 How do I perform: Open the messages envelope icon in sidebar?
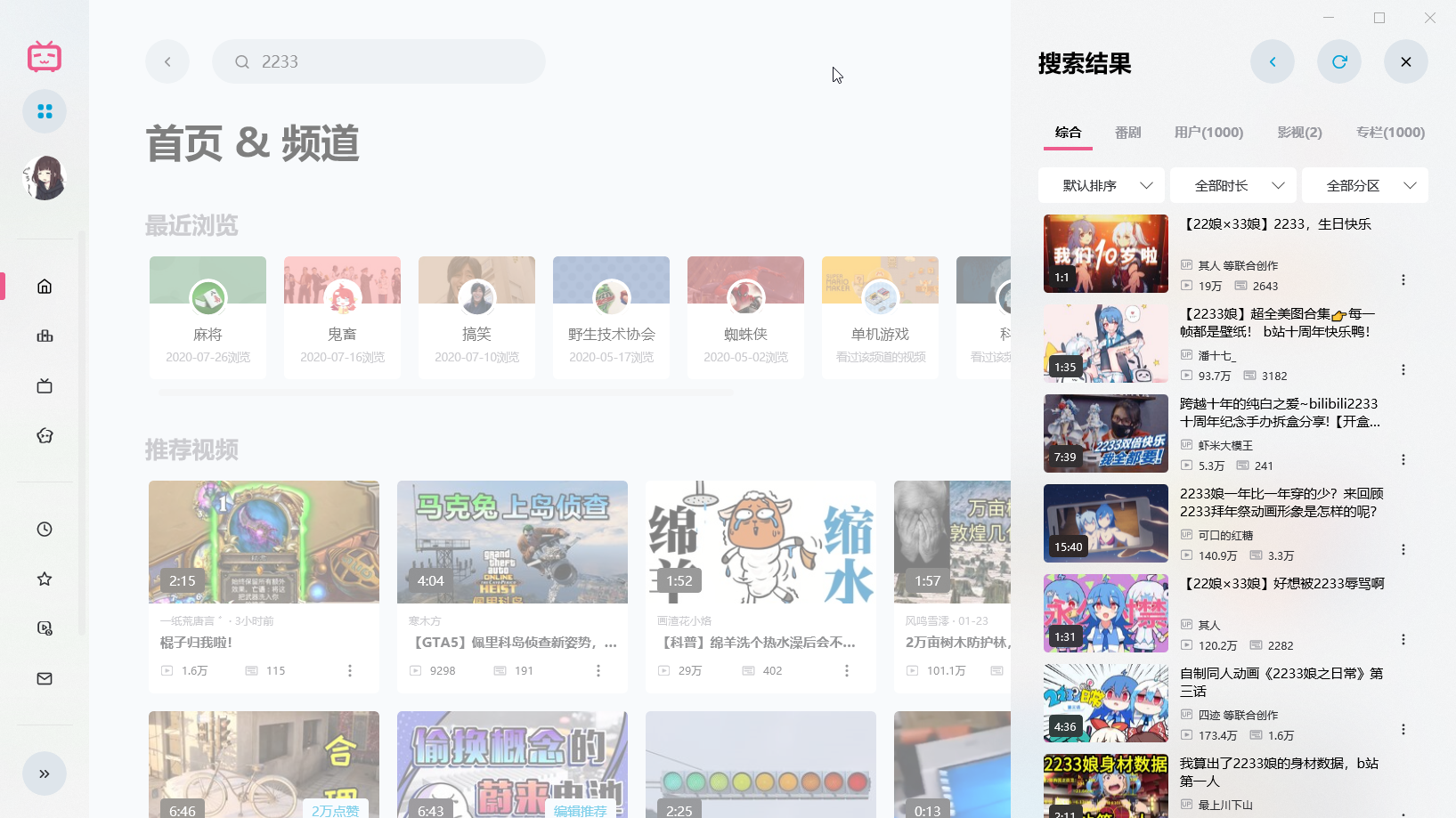(45, 678)
